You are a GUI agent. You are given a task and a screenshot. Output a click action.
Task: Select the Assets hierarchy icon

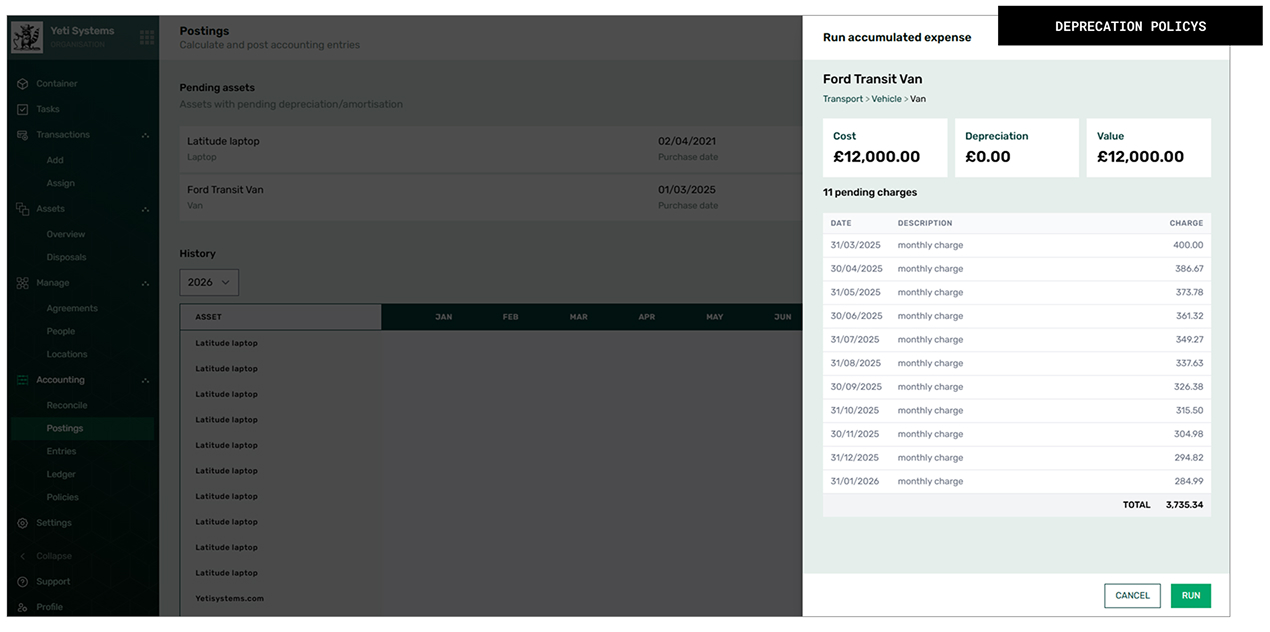tap(21, 208)
